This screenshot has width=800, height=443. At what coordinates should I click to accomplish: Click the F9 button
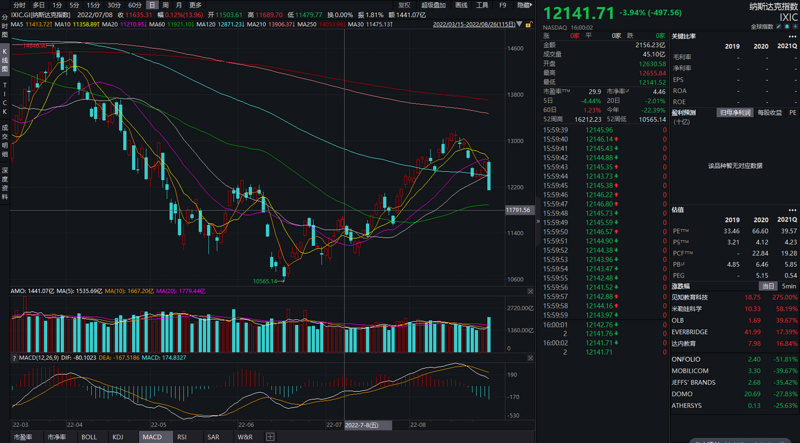503,5
